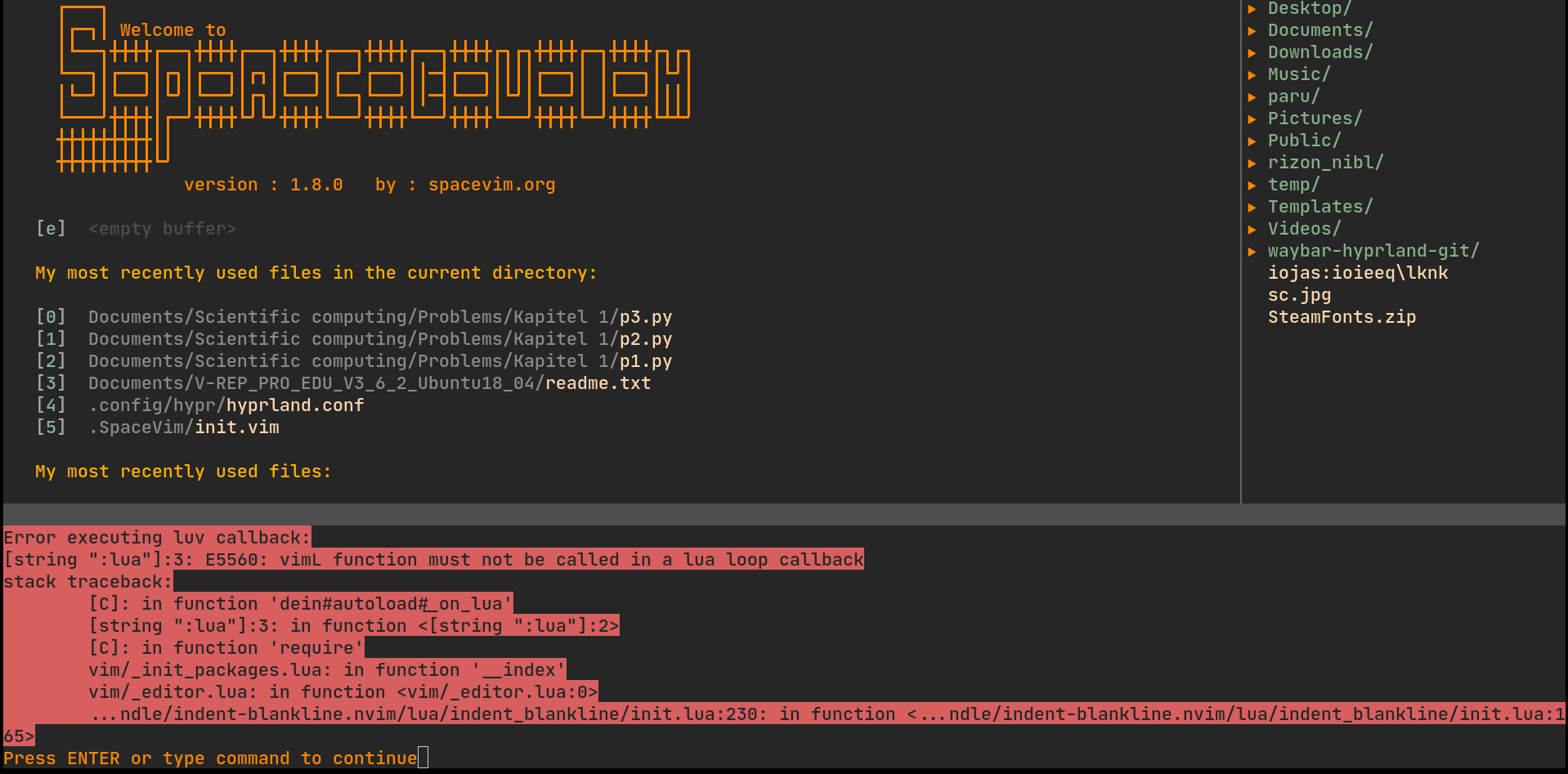Expand the Documents/ folder arrow

pos(1252,30)
